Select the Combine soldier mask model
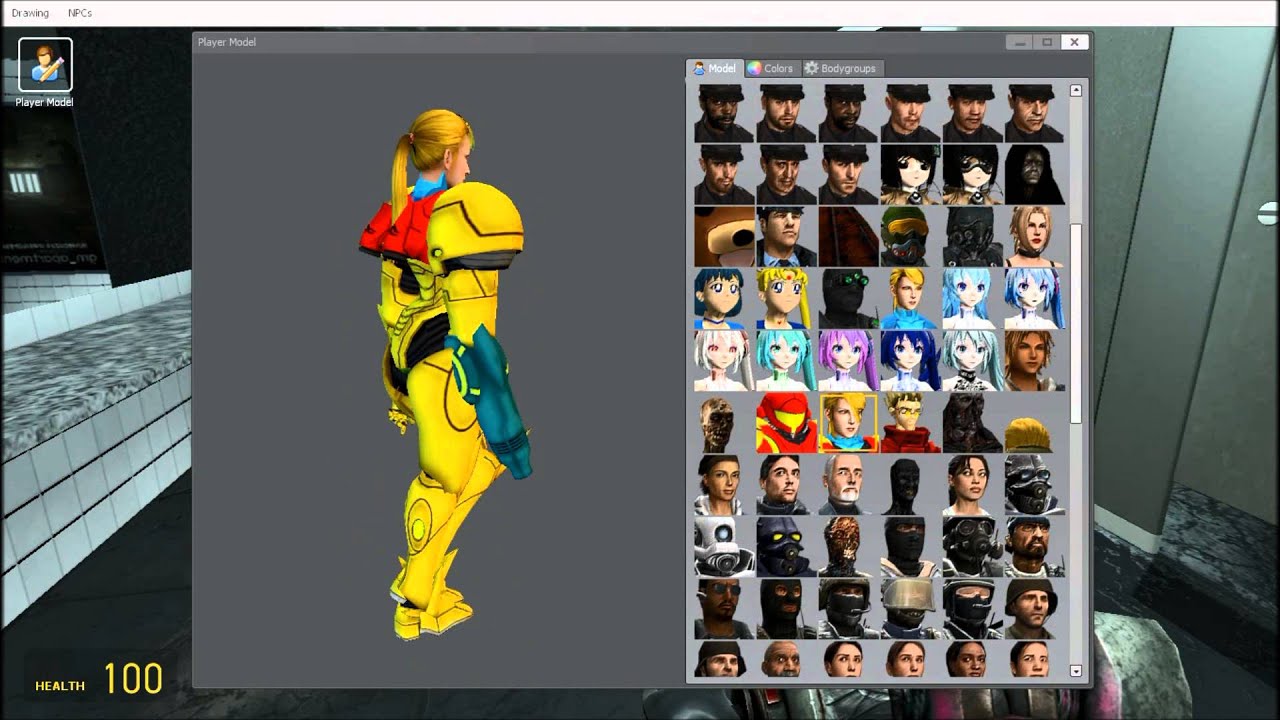Viewport: 1280px width, 720px height. tap(1034, 485)
